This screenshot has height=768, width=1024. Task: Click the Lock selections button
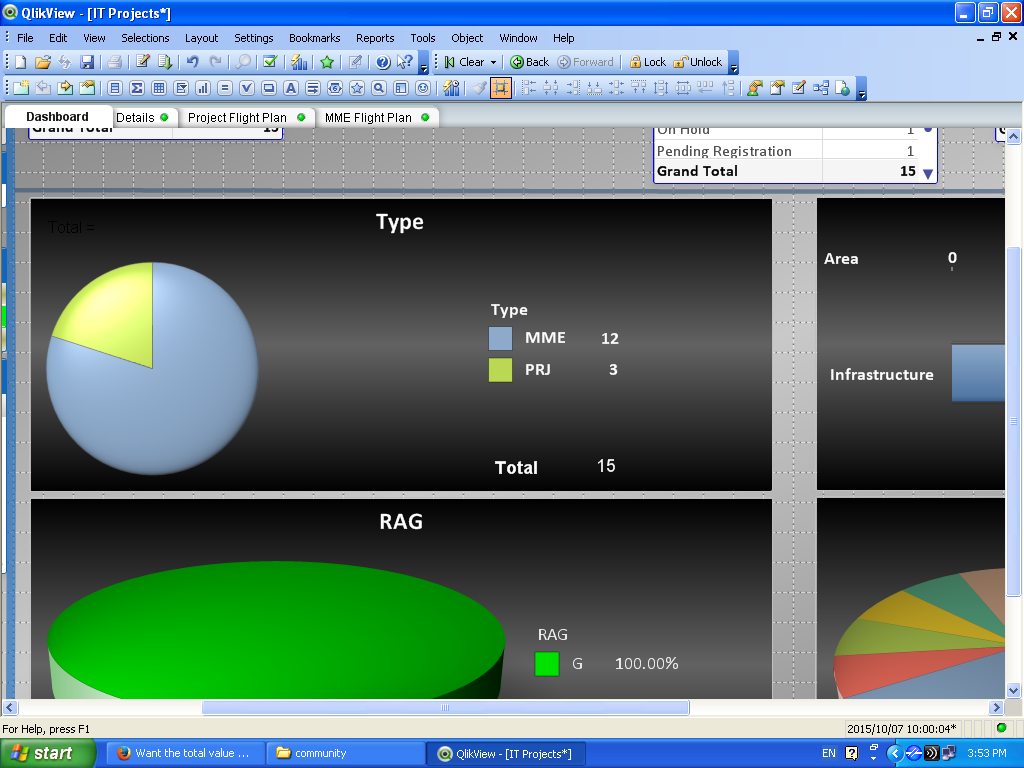click(x=647, y=62)
